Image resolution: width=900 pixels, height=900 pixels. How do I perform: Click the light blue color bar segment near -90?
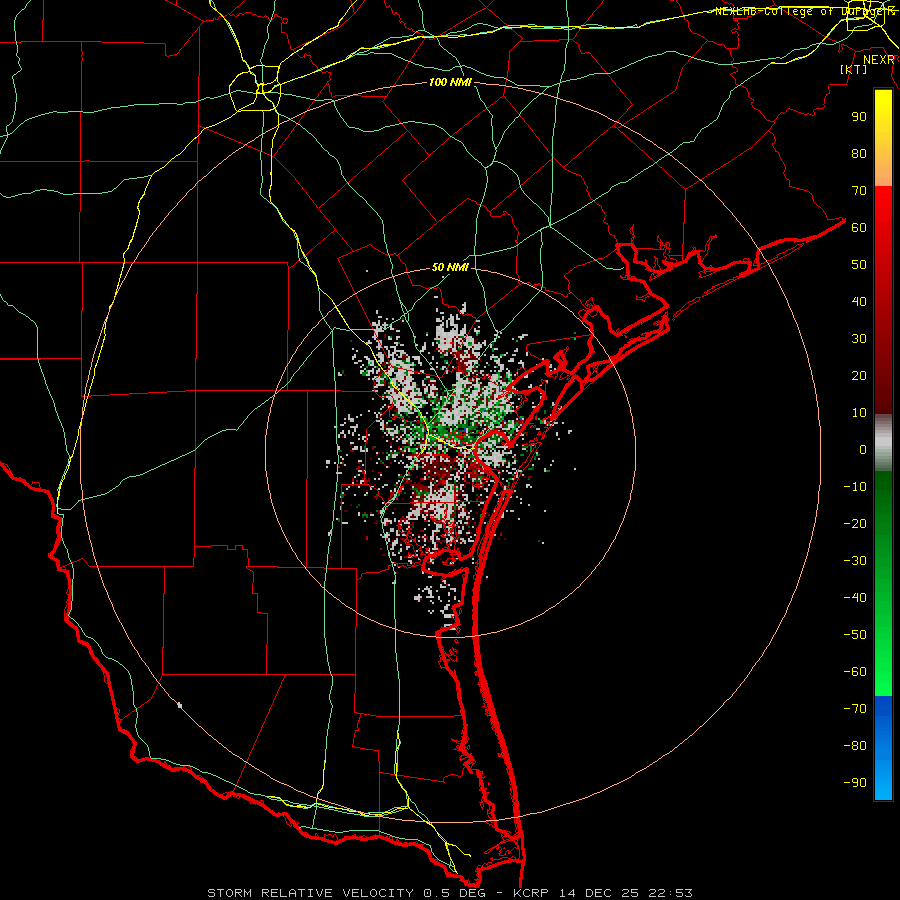click(x=883, y=783)
